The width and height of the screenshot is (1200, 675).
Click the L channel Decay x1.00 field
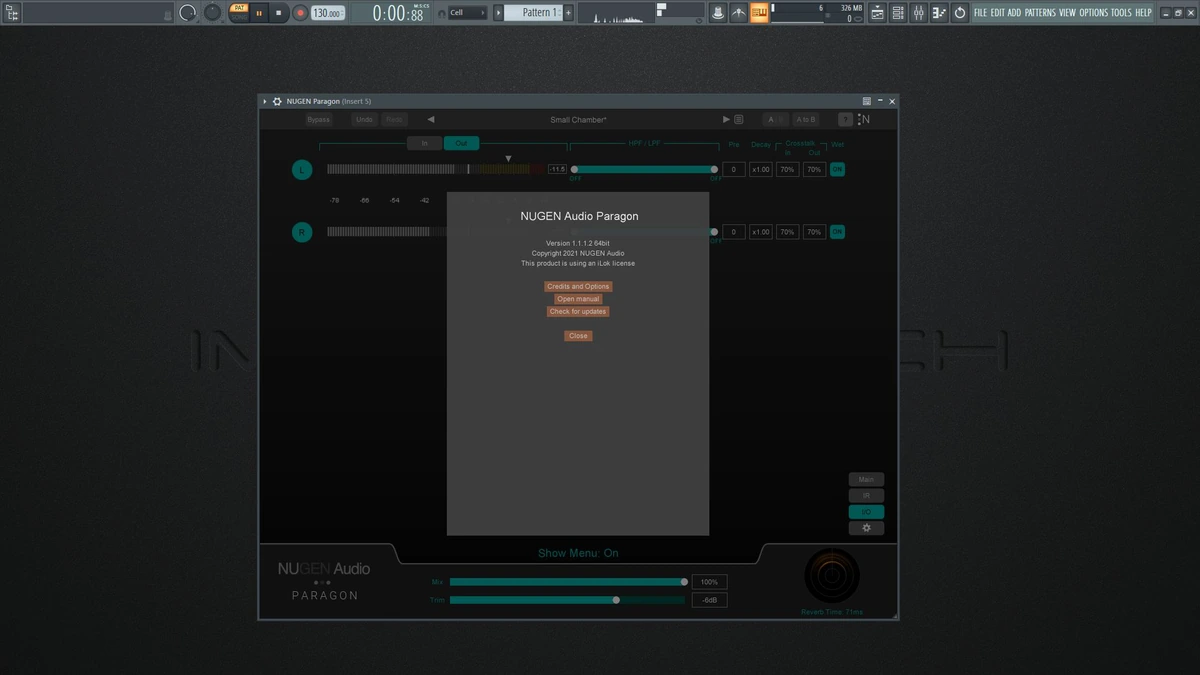pyautogui.click(x=761, y=170)
